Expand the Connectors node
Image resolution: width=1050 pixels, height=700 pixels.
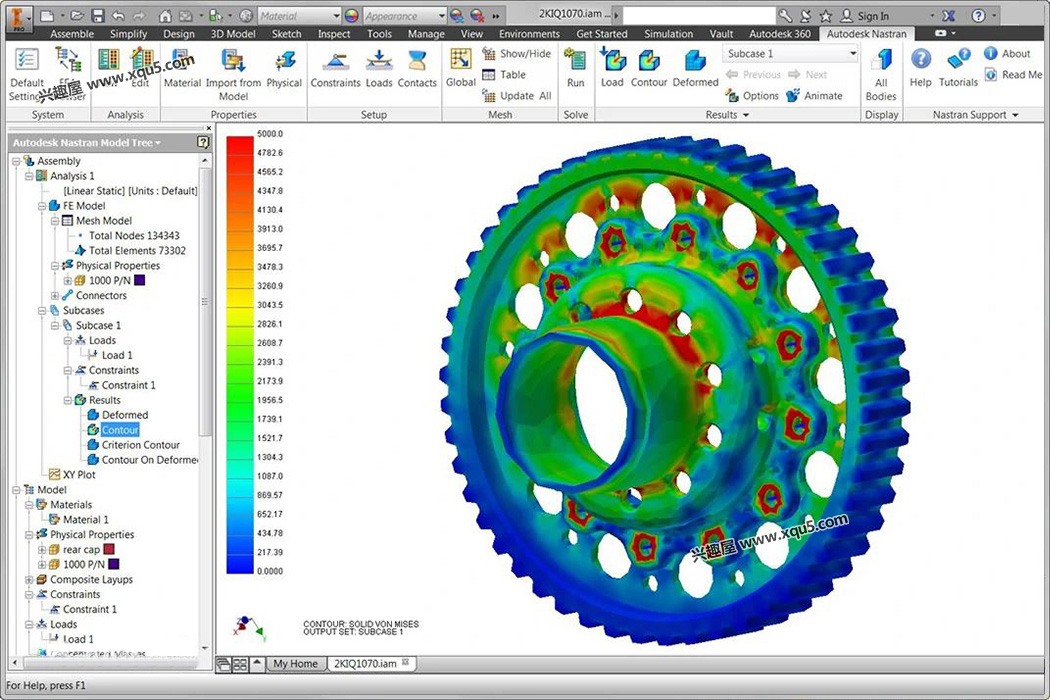click(x=55, y=295)
